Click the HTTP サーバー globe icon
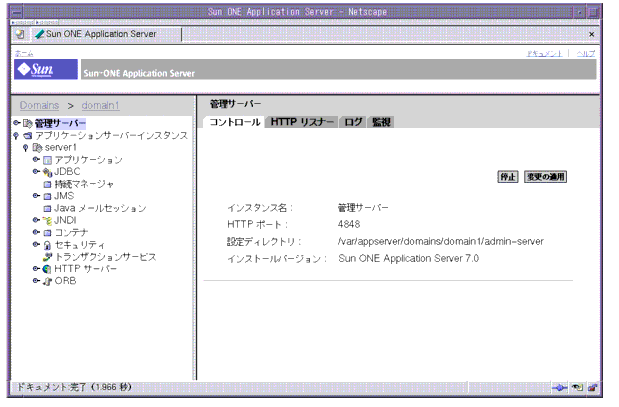 click(x=47, y=269)
